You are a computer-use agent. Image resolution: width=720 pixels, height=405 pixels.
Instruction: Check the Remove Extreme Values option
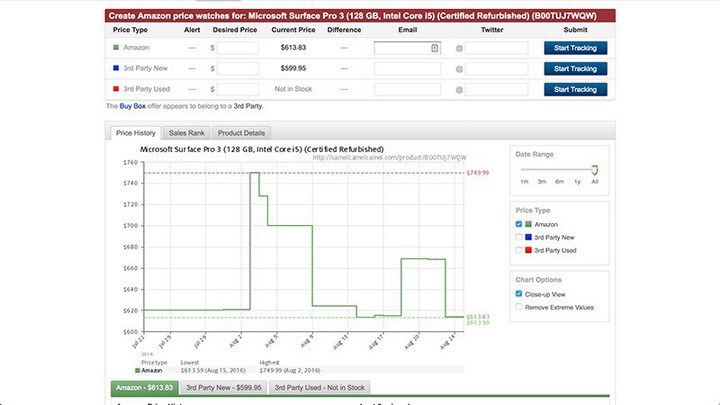click(x=518, y=307)
